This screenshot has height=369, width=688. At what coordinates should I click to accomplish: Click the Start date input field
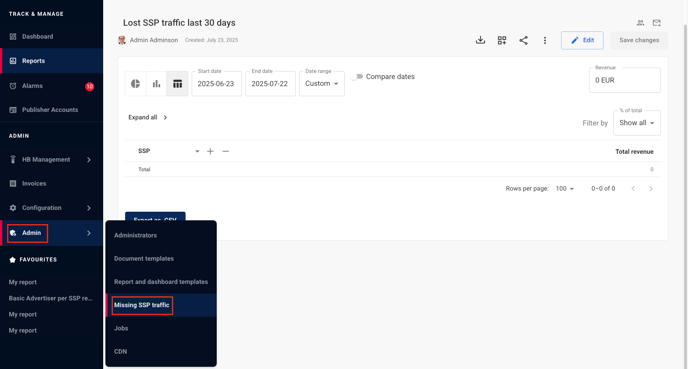click(x=216, y=83)
